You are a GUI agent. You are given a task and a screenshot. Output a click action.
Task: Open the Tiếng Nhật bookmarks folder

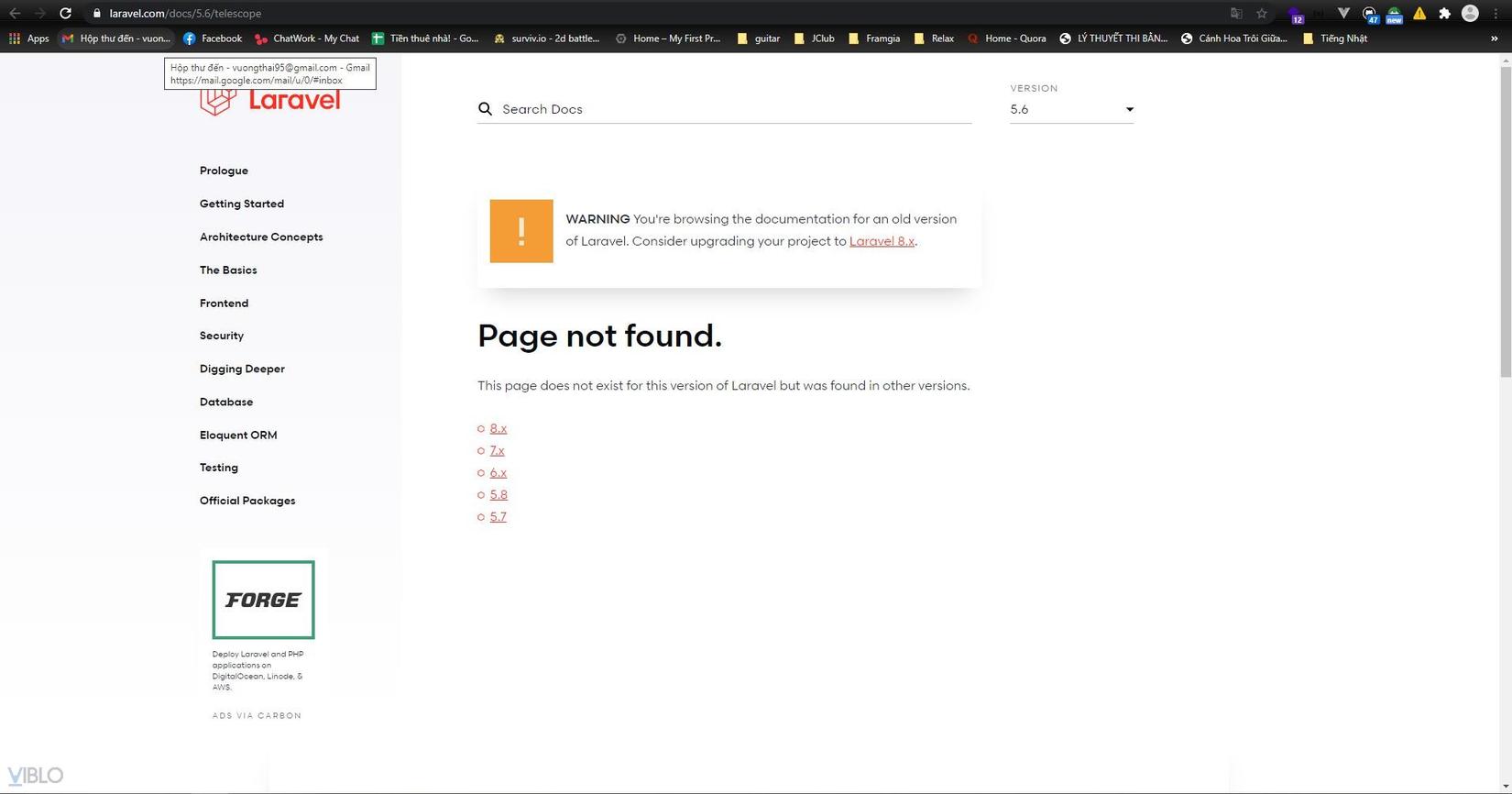[x=1334, y=39]
